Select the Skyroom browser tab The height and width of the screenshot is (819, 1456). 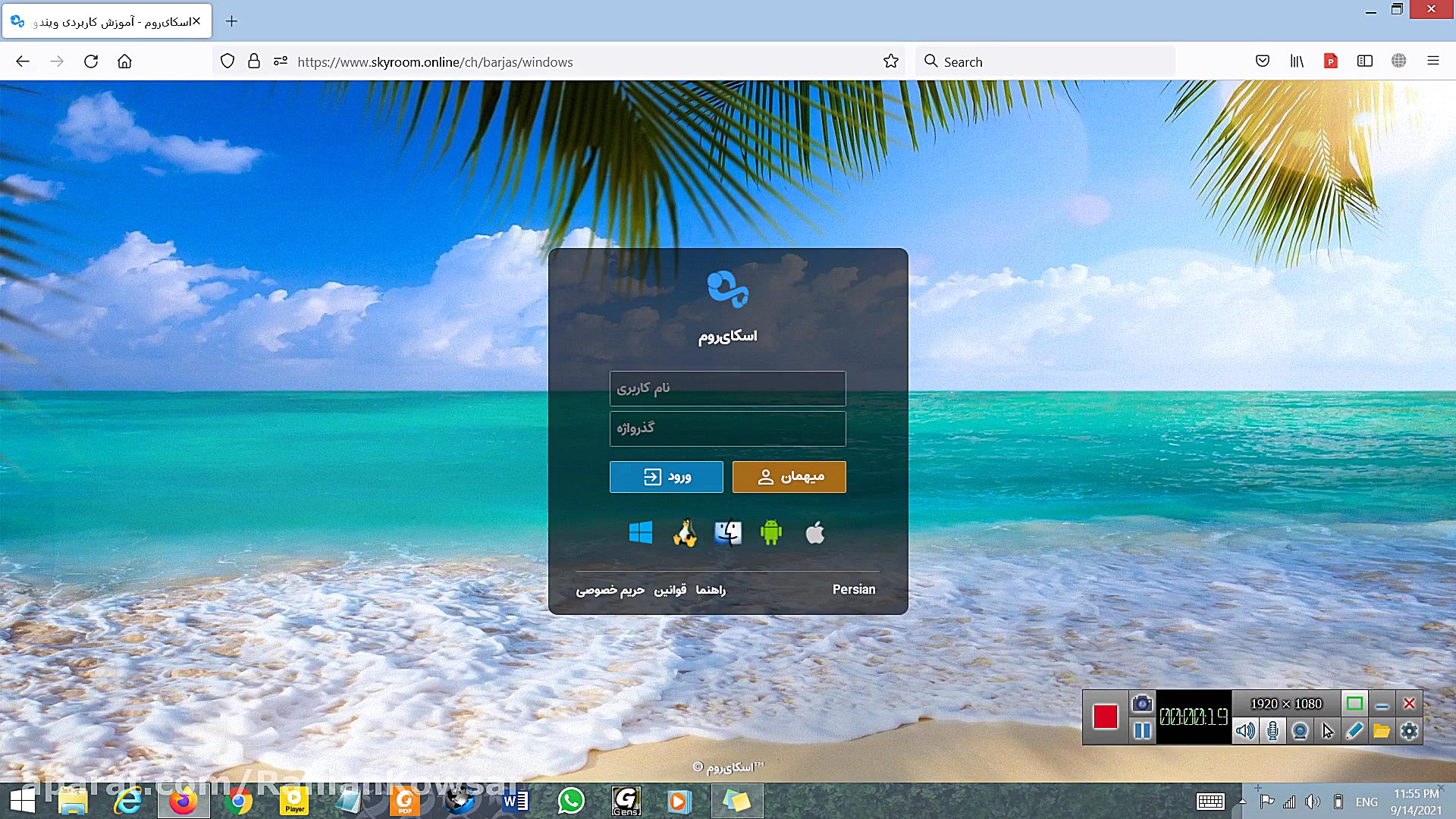pyautogui.click(x=106, y=21)
